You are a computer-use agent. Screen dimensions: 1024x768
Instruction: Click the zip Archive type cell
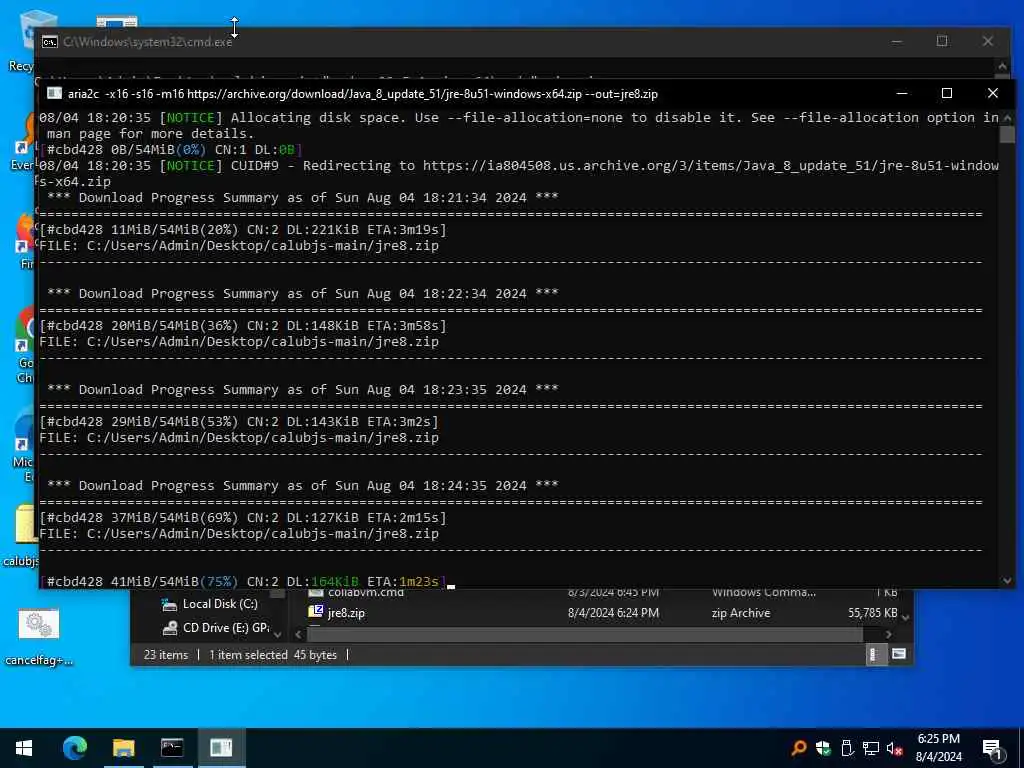pos(741,613)
